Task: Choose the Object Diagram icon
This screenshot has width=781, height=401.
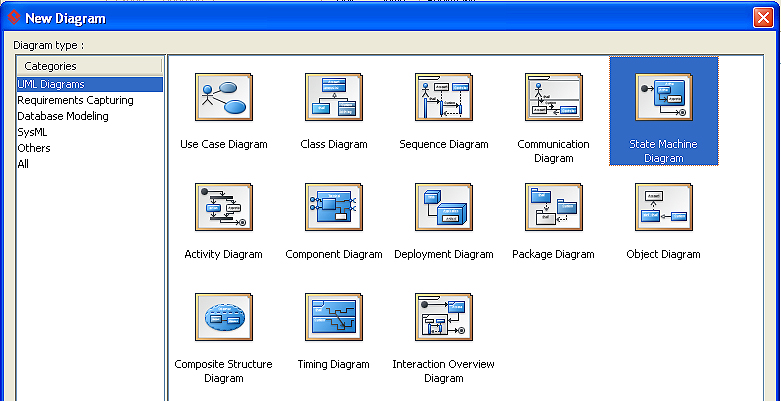Action: click(664, 207)
